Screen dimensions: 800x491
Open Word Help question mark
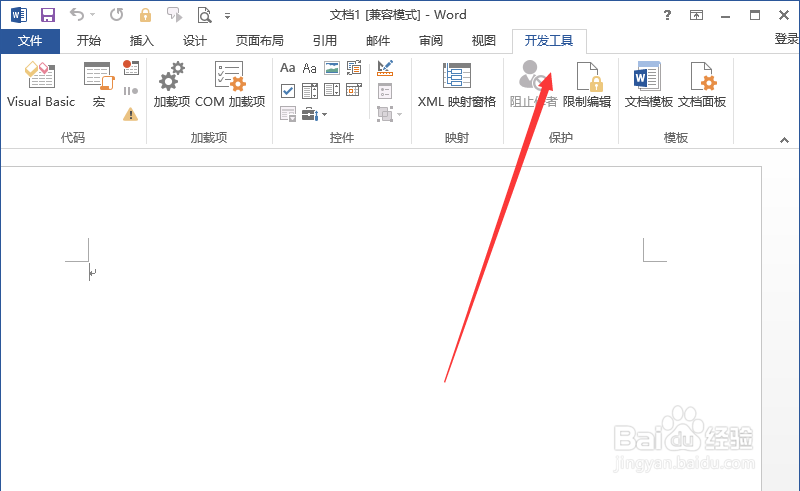667,15
